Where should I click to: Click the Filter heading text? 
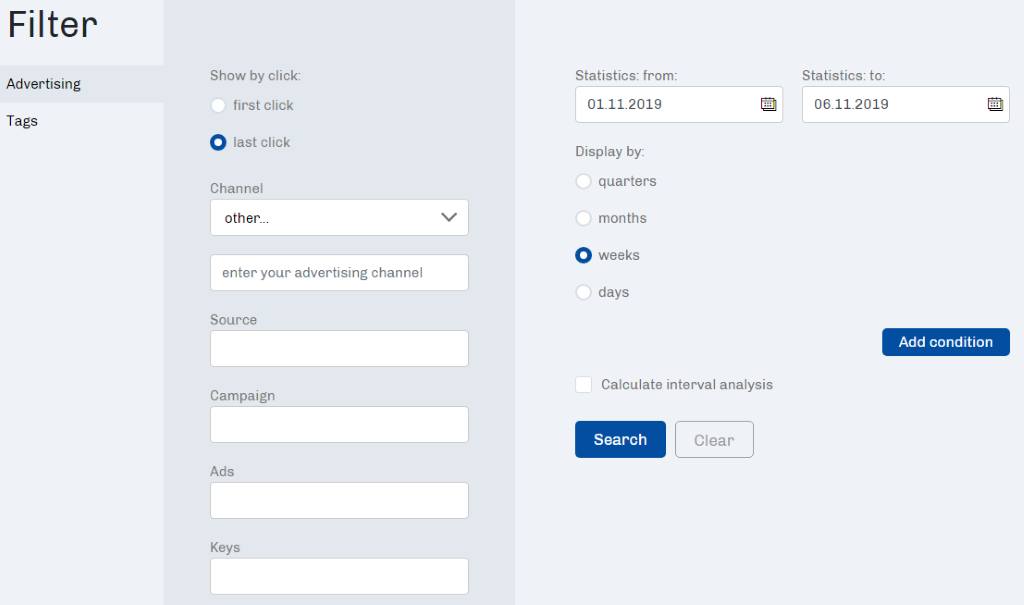52,25
